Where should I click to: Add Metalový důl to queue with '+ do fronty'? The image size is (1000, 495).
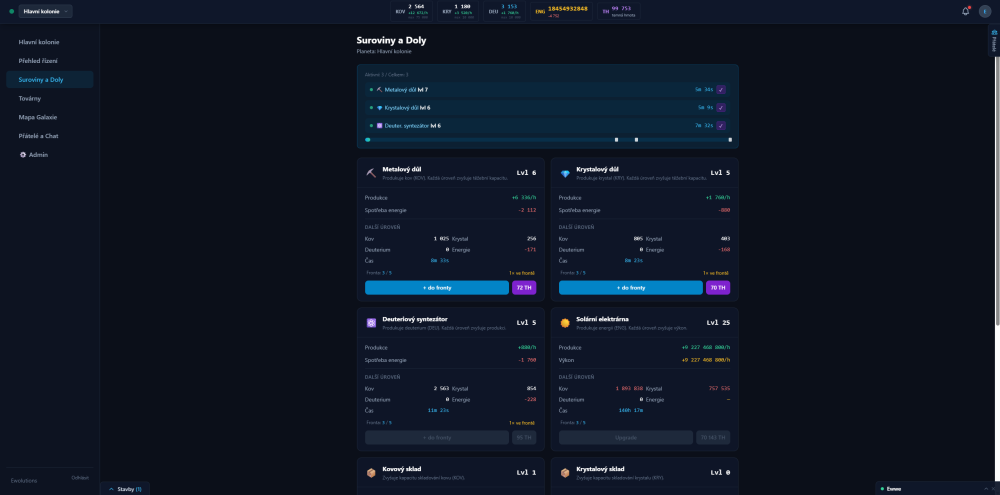437,288
